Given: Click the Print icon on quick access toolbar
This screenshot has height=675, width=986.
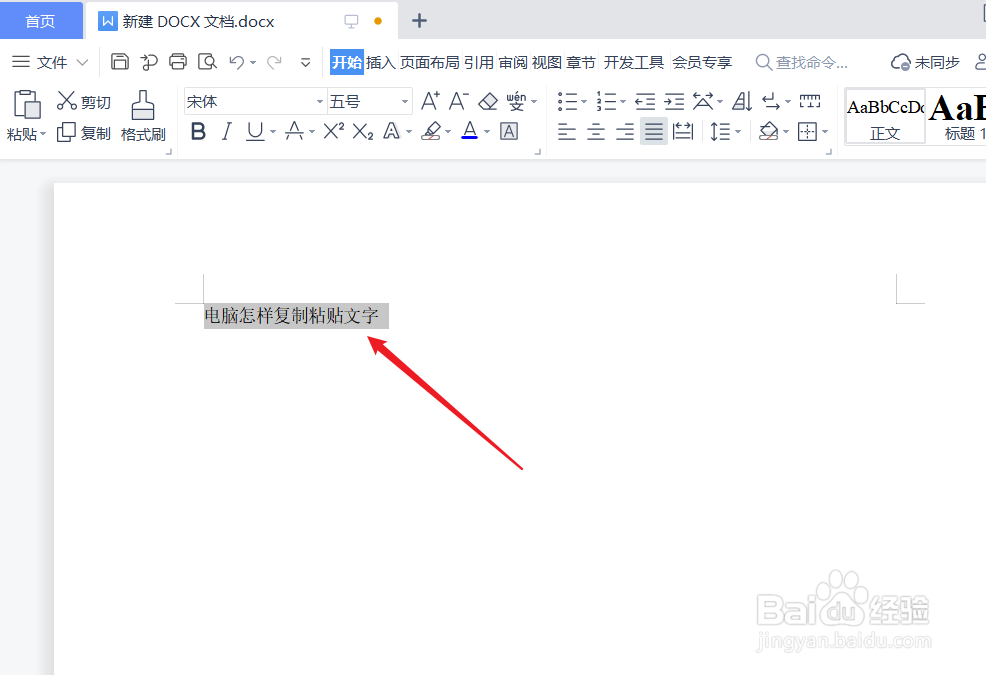Looking at the screenshot, I should pos(178,61).
